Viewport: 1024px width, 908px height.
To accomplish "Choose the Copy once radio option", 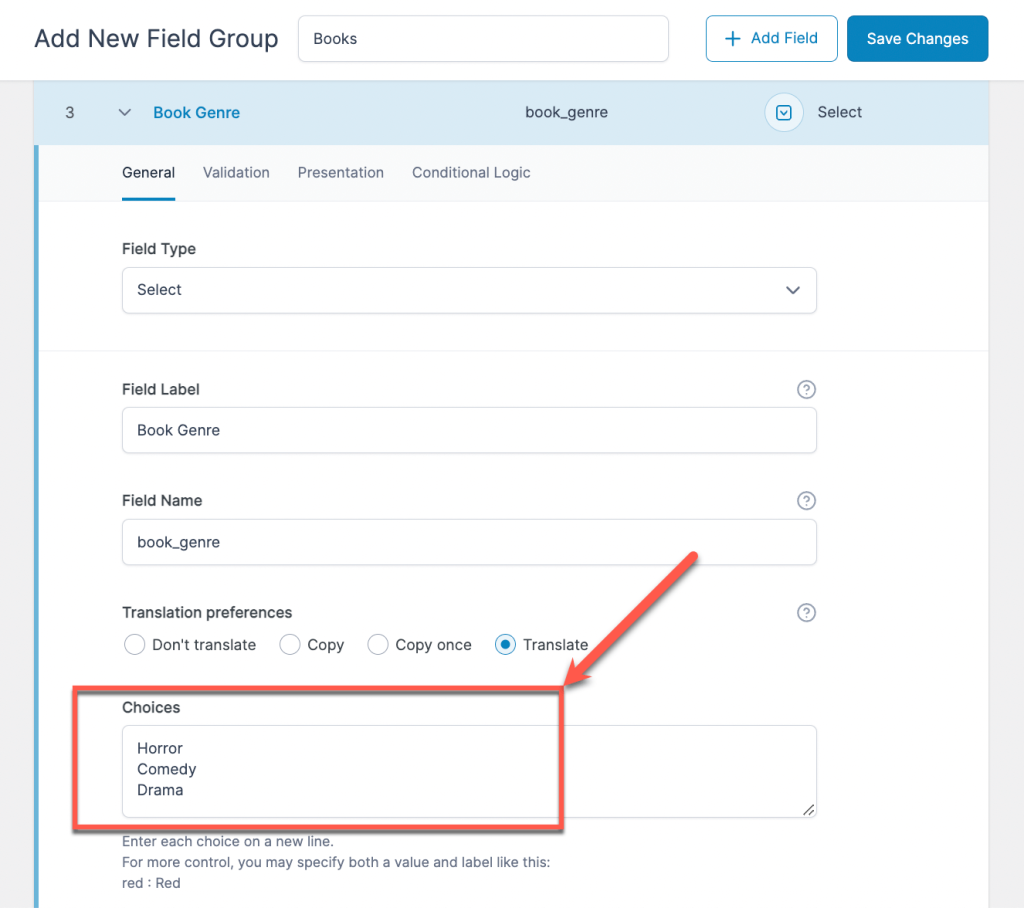I will [377, 644].
